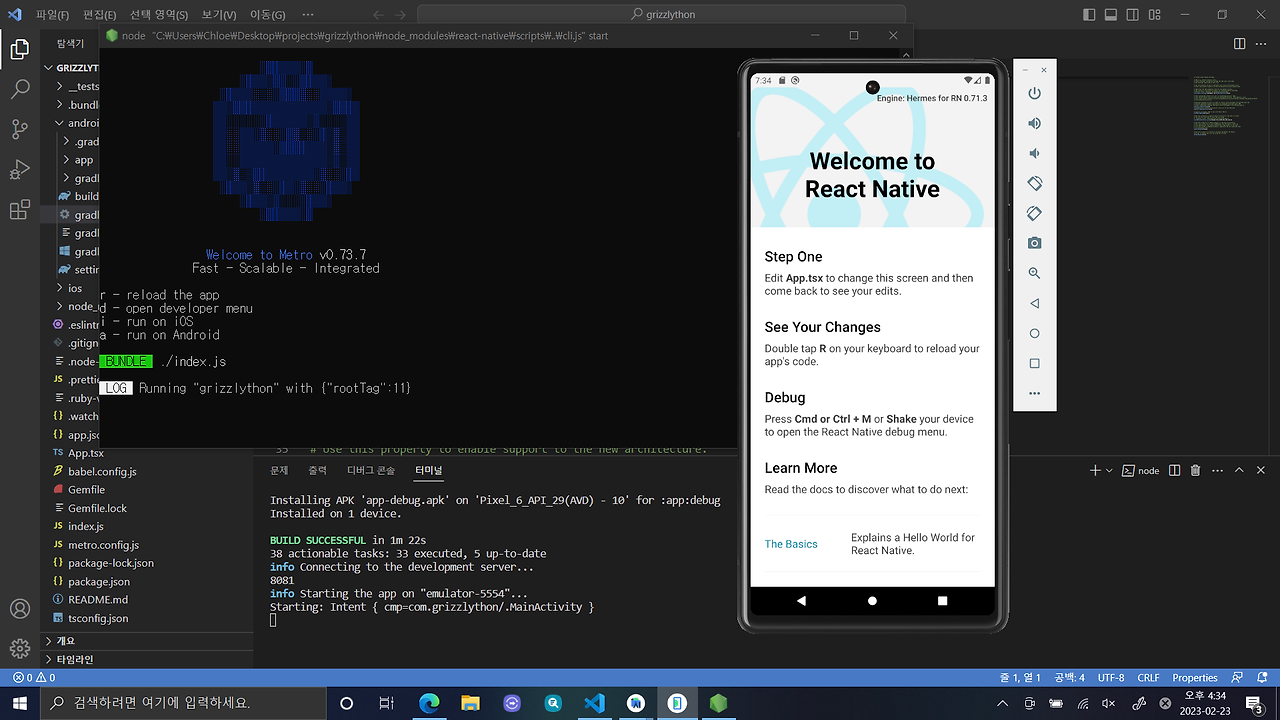This screenshot has height=720, width=1280.
Task: Click the feedback icon in the status bar
Action: (x=1237, y=677)
